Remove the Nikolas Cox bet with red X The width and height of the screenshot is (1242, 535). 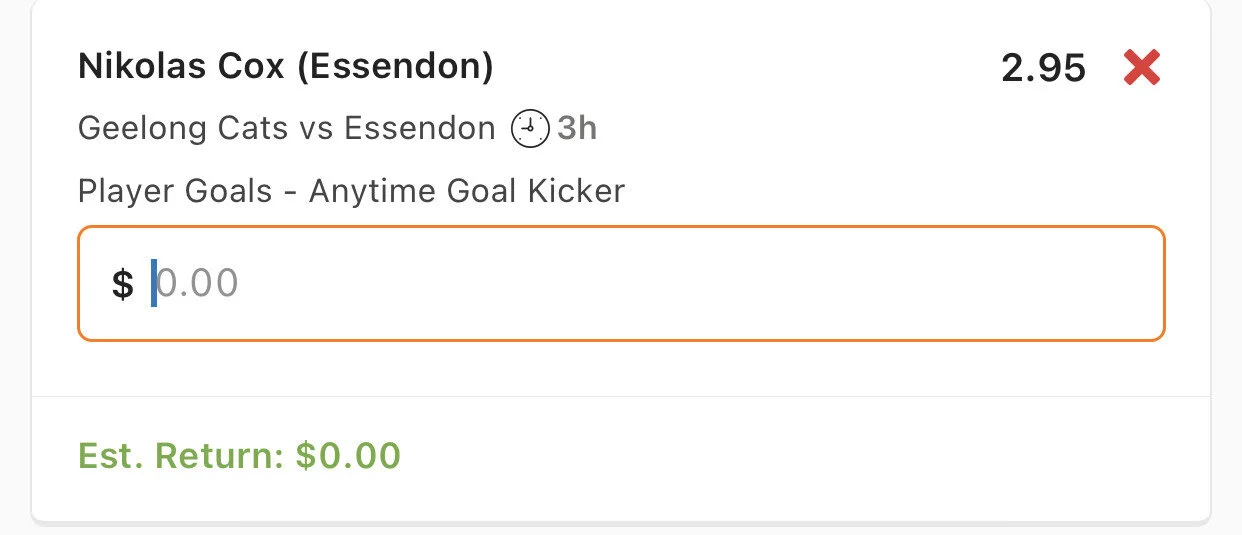[1141, 68]
